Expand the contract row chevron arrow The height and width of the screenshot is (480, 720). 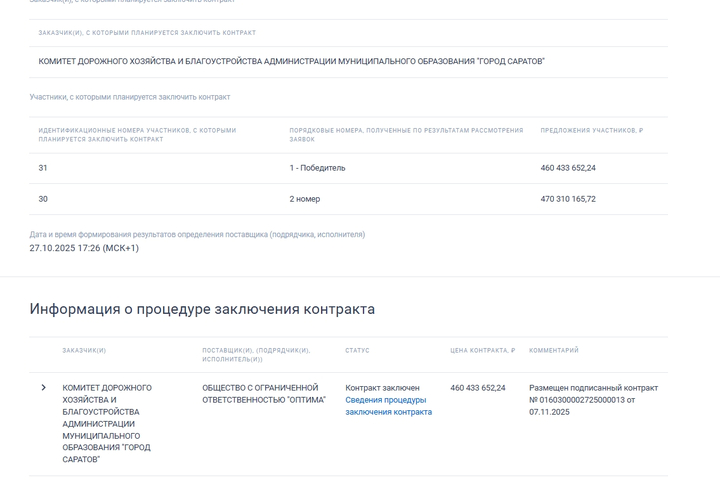click(x=43, y=388)
